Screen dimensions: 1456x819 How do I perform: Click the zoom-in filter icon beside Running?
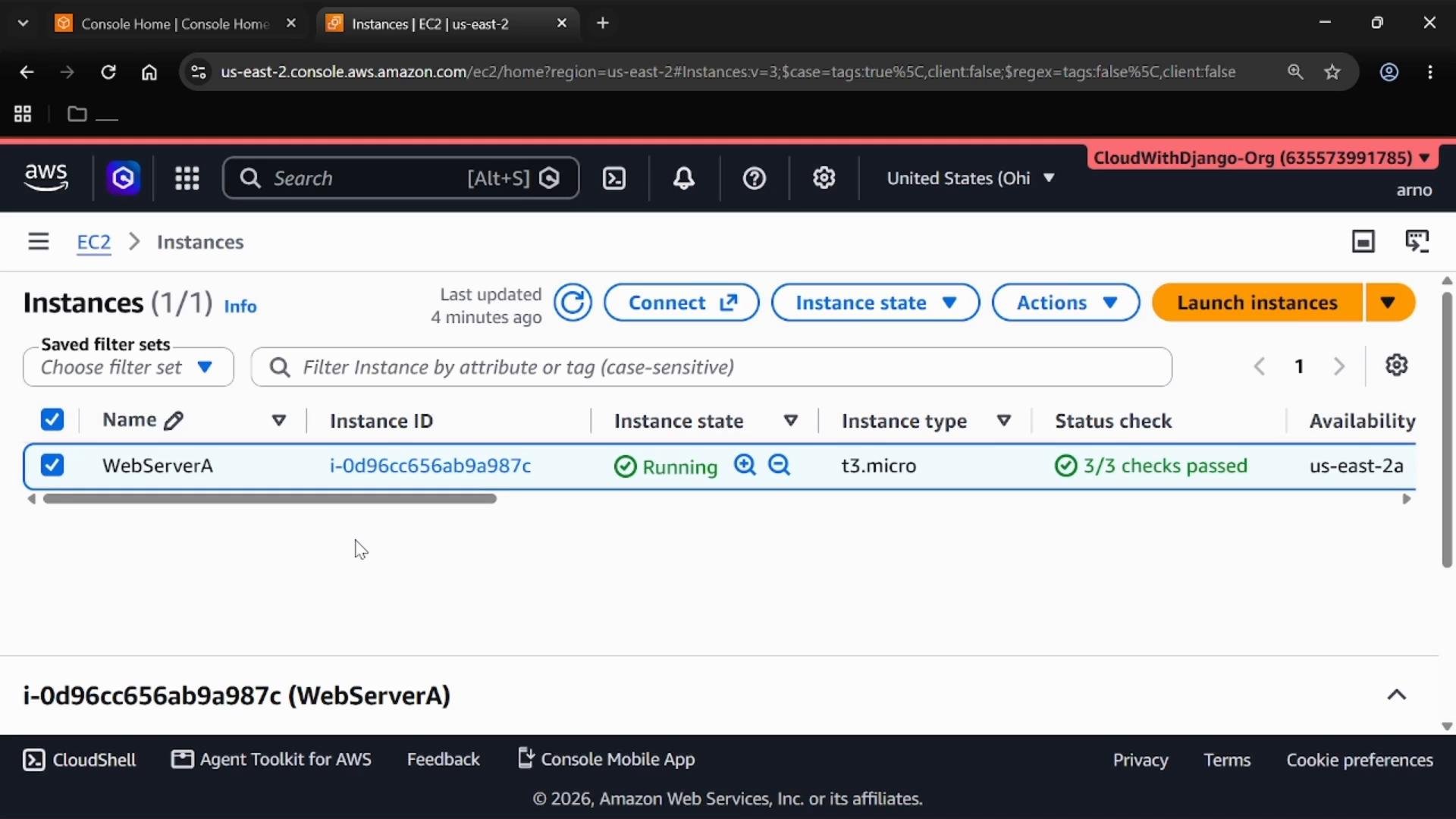745,465
